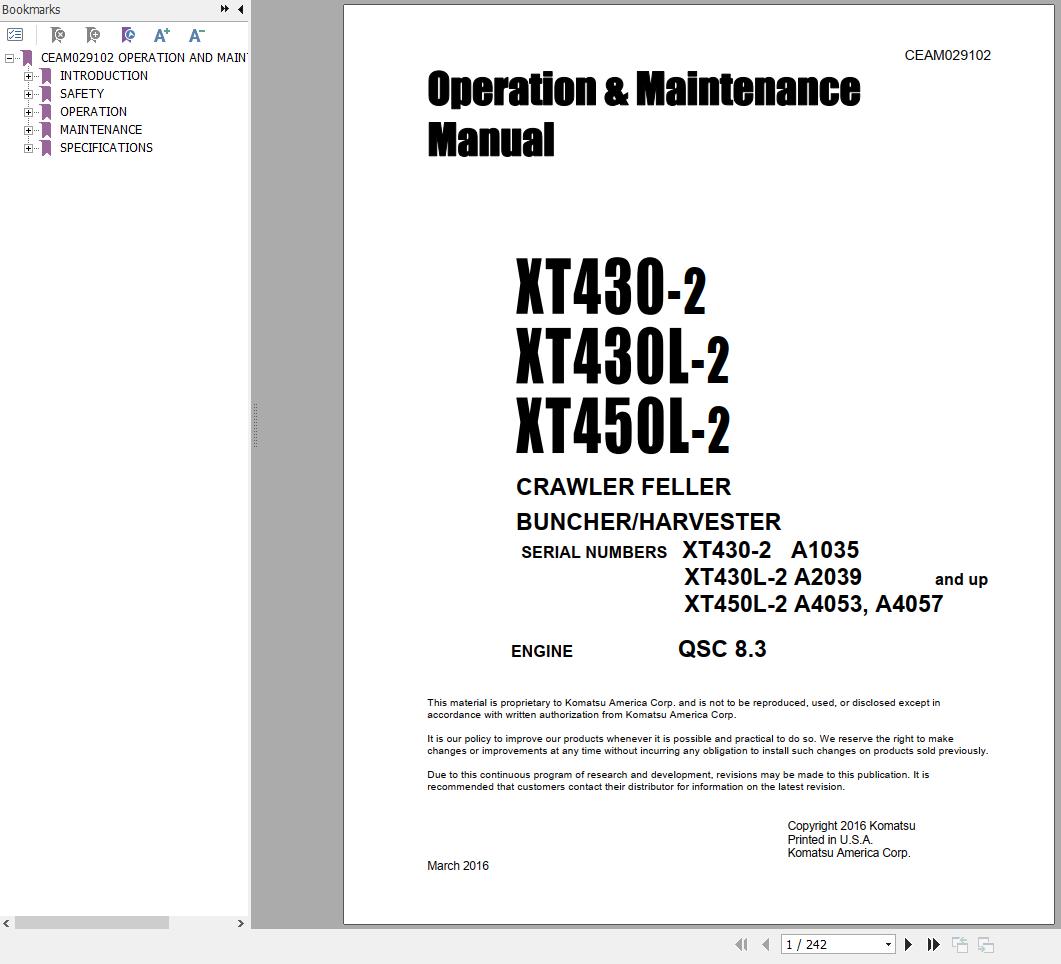This screenshot has width=1061, height=964.
Task: Go to the previous page
Action: click(x=765, y=944)
